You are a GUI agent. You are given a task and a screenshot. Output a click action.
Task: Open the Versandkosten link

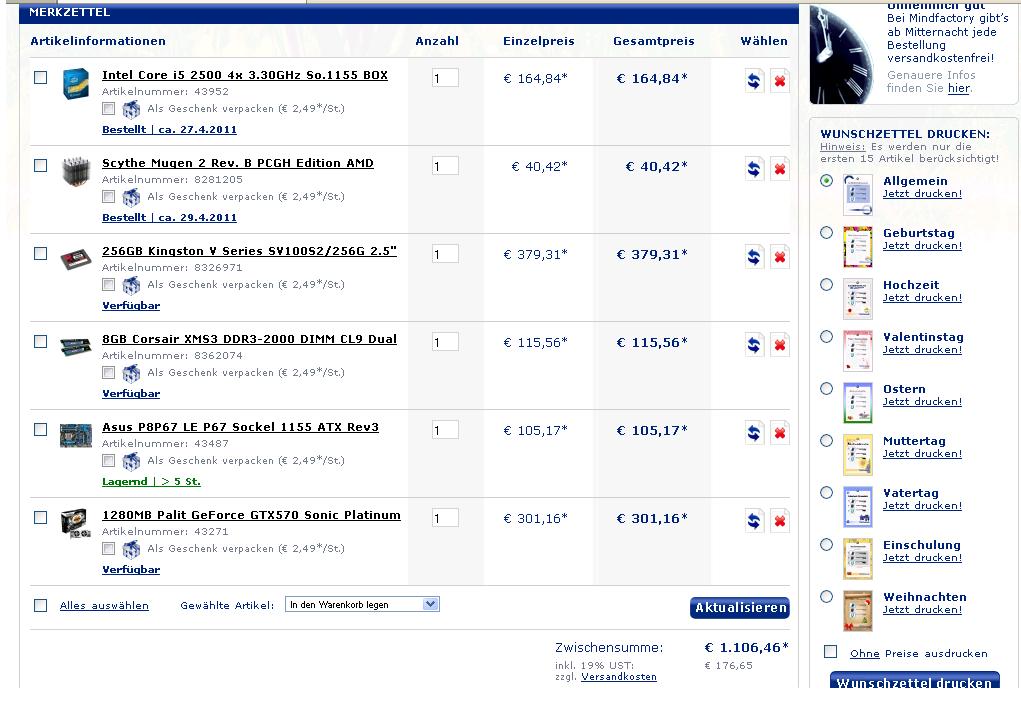[618, 677]
